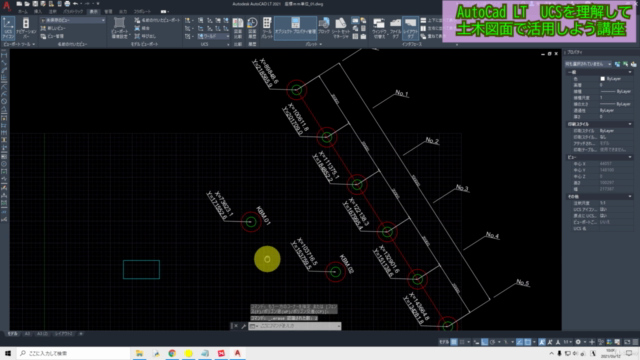The width and height of the screenshot is (640, 360).
Task: Toggle grid display in status bar
Action: coord(454,342)
